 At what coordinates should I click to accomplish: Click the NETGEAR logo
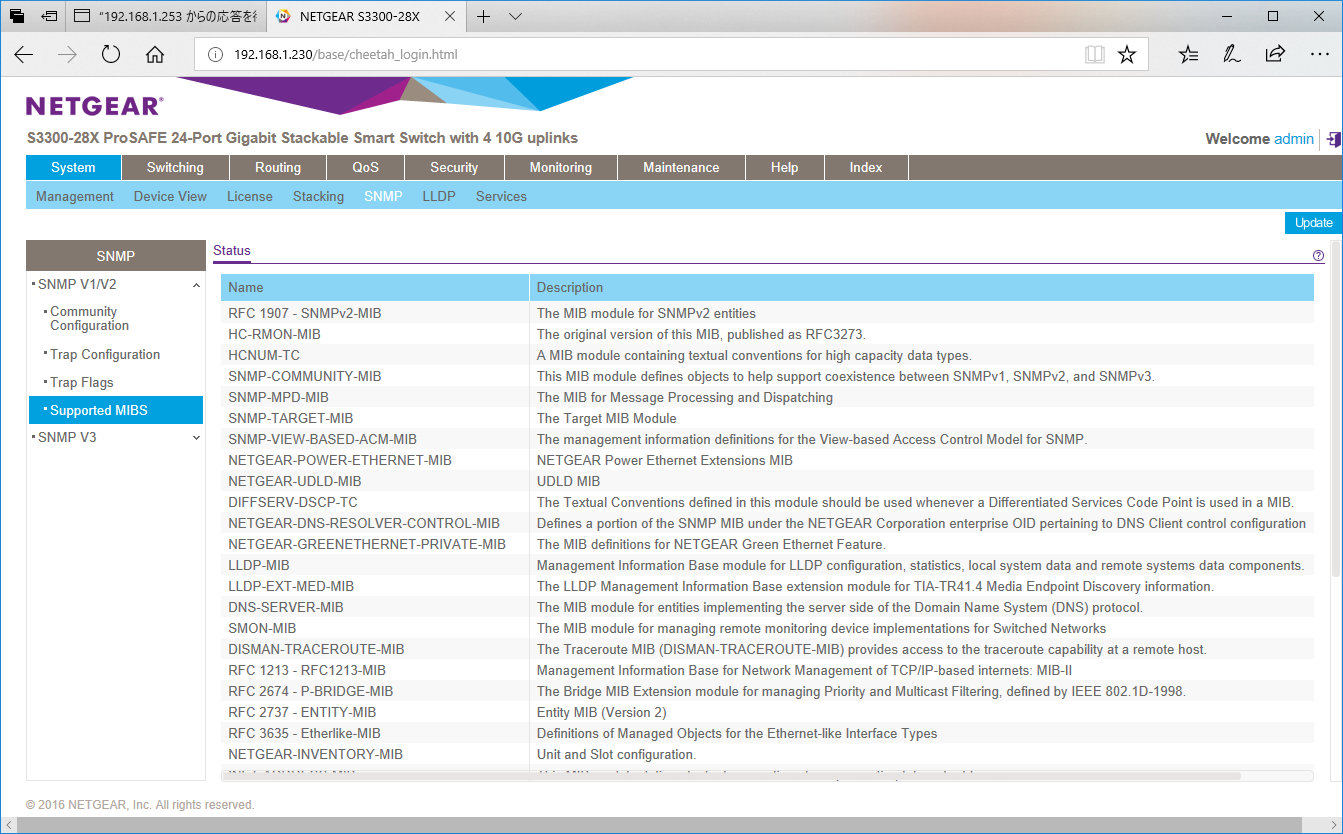pyautogui.click(x=94, y=106)
